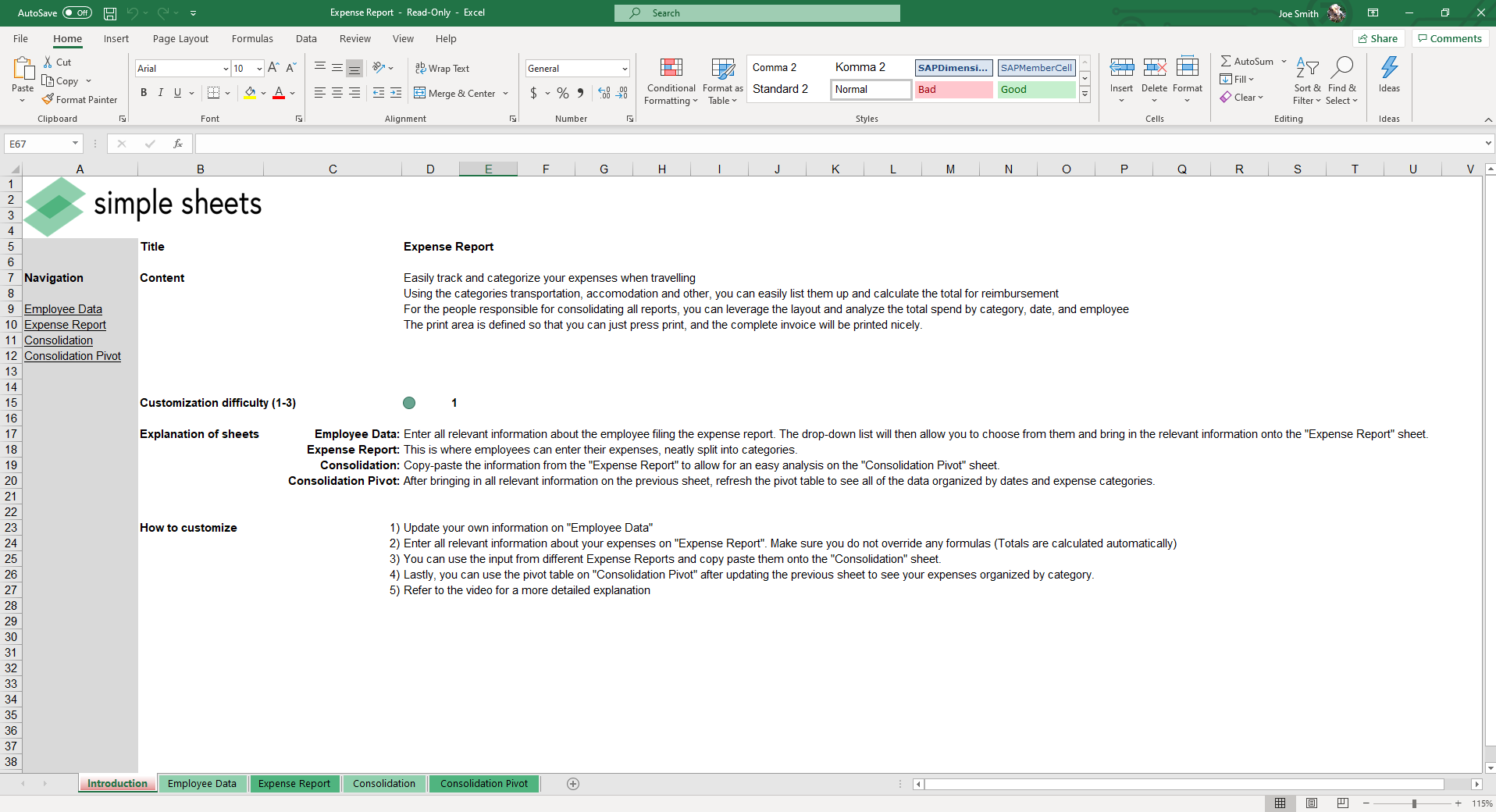Switch to the Insert ribbon tab

116,38
